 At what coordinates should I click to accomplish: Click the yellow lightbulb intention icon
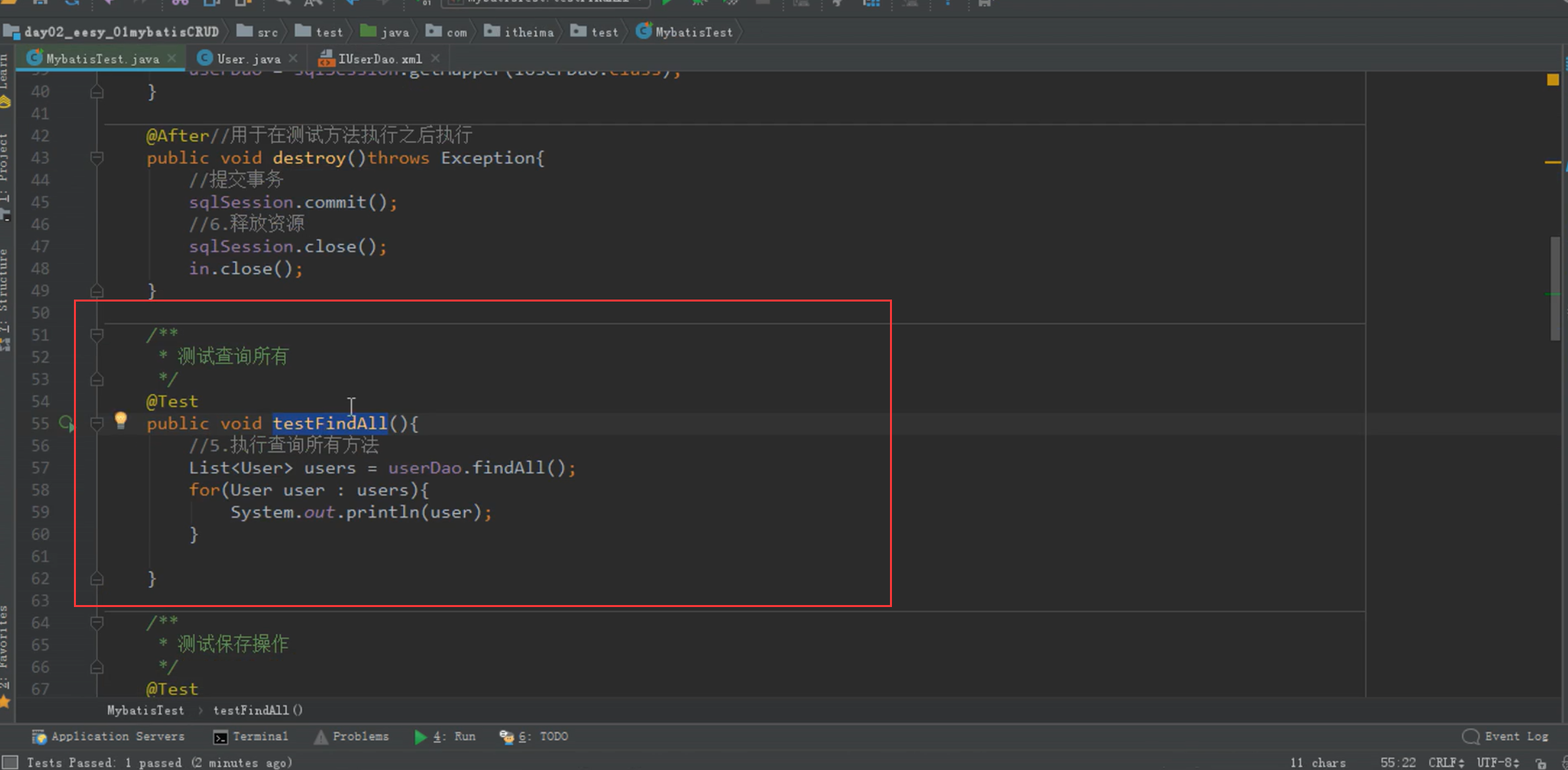(121, 420)
